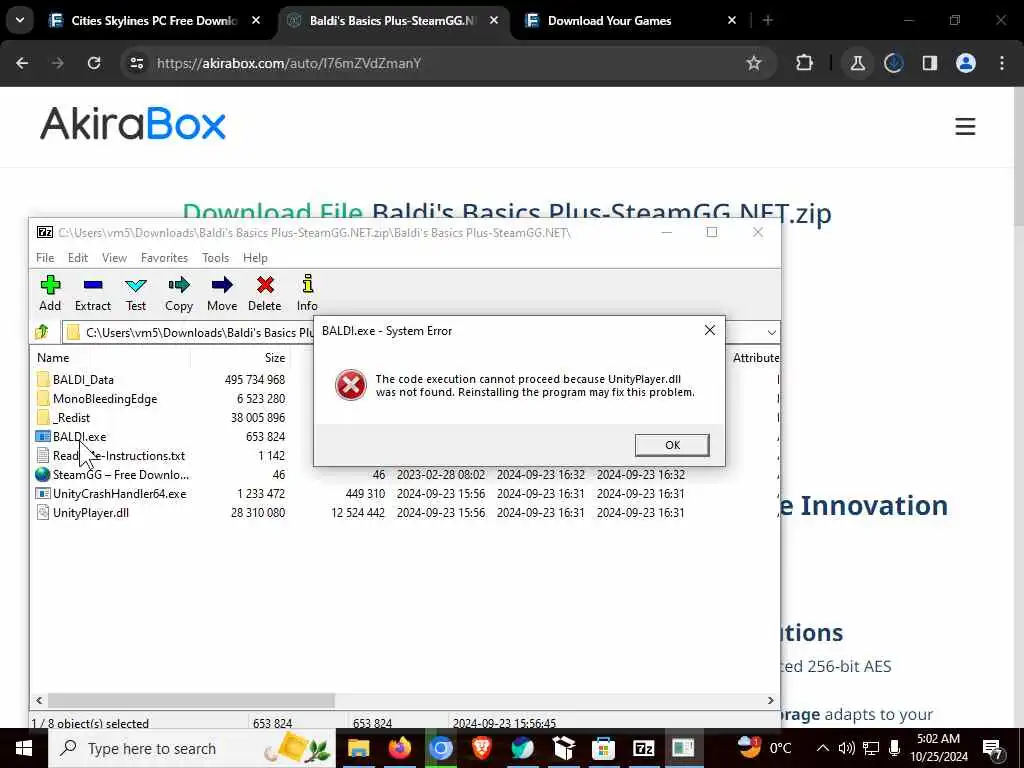
Task: Select the BALDI.exe file
Action: tap(79, 436)
